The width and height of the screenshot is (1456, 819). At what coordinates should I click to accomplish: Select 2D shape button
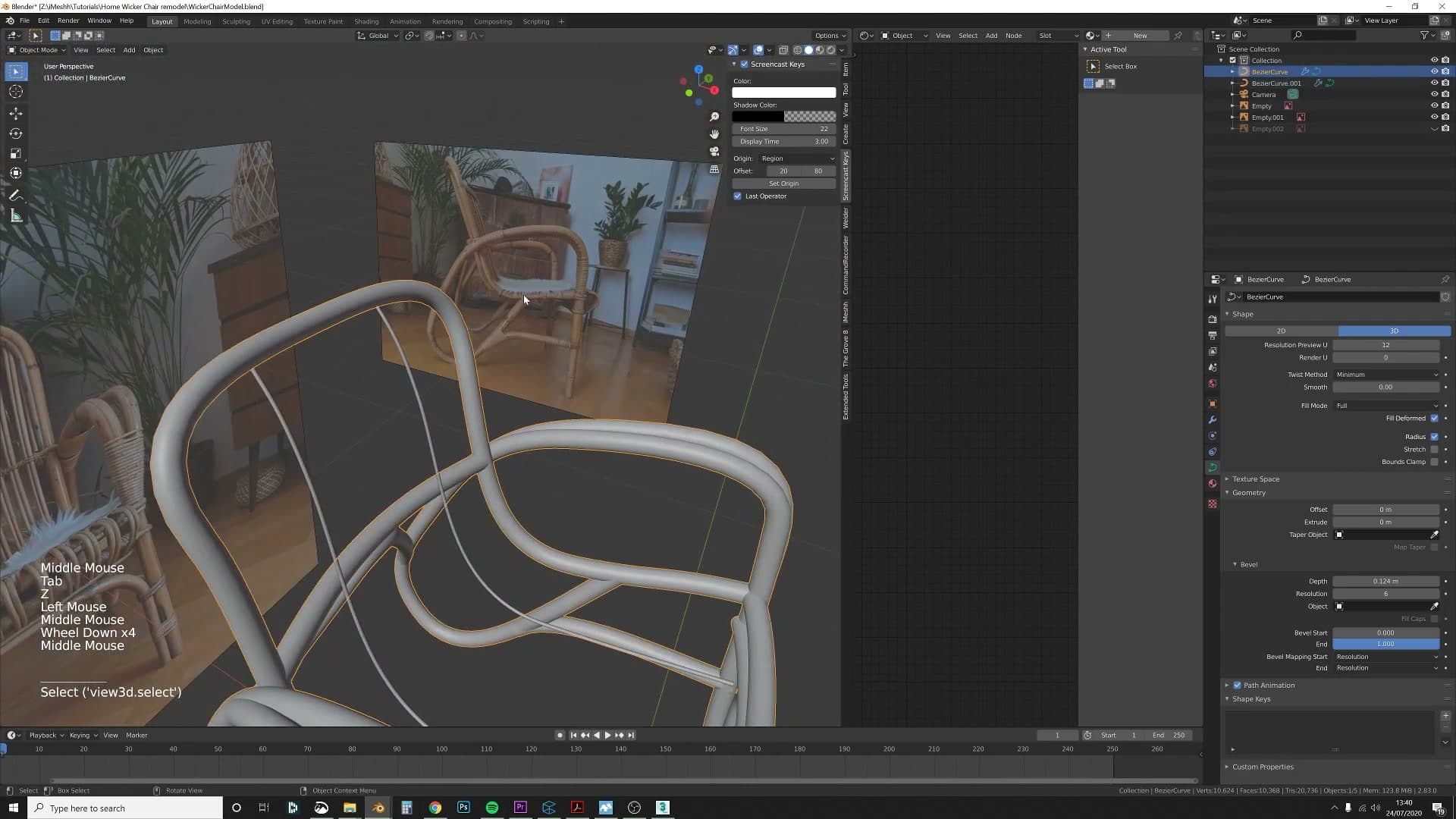pyautogui.click(x=1282, y=331)
